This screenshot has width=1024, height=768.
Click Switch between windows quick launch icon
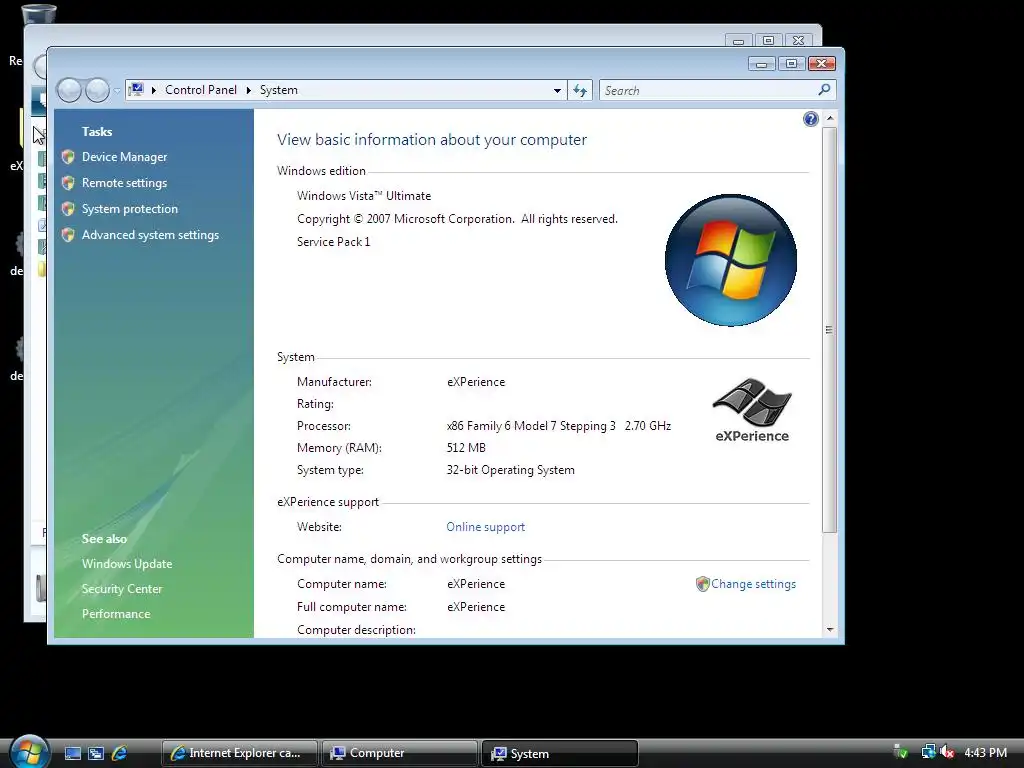96,754
